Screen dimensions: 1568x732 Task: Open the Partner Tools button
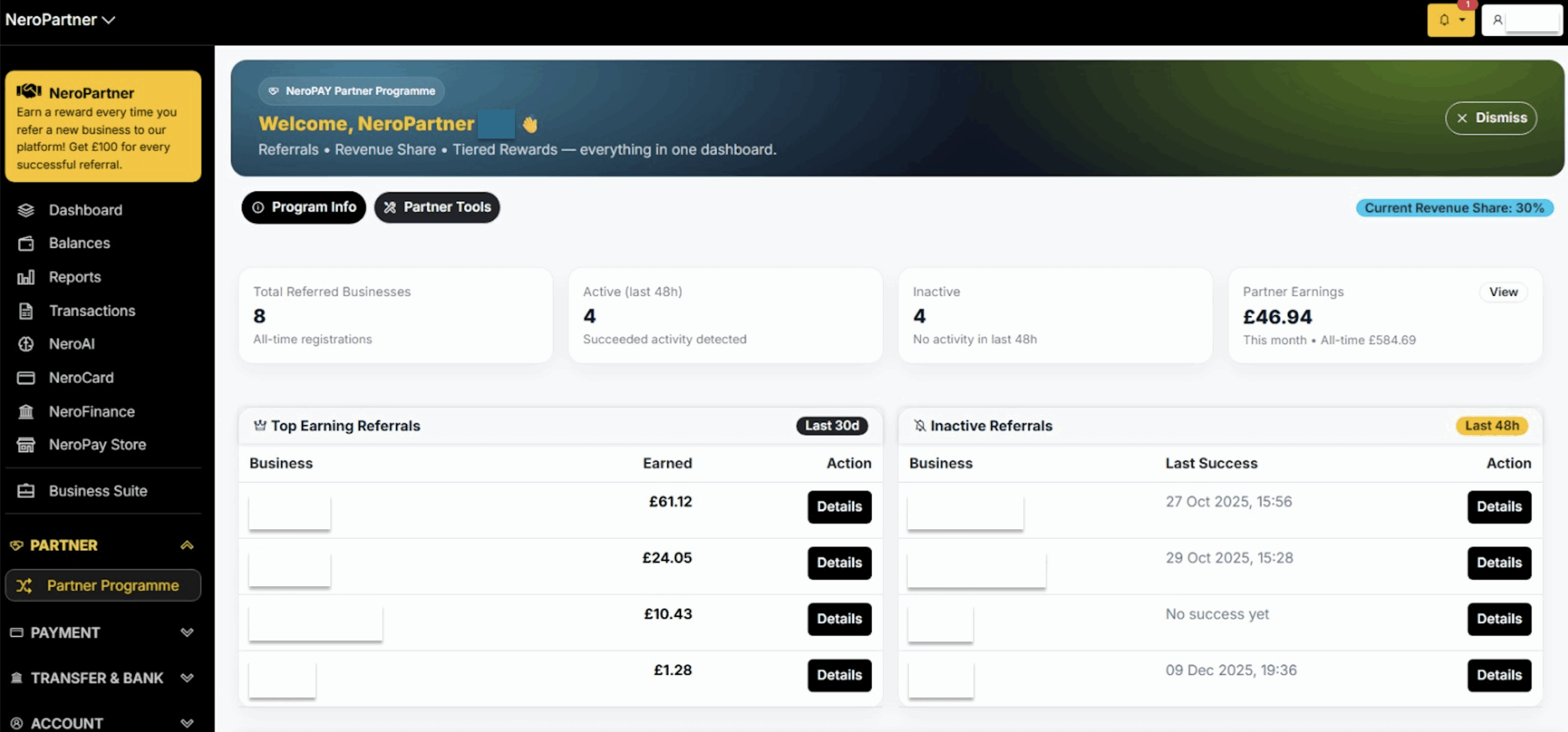437,207
